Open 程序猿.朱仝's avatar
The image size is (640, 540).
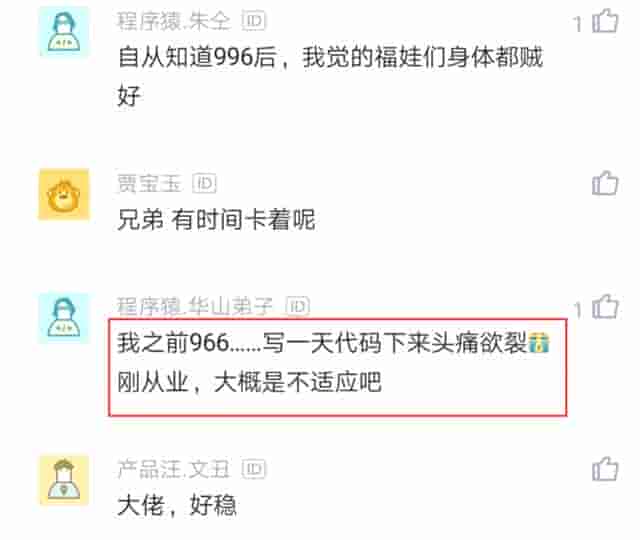(64, 32)
